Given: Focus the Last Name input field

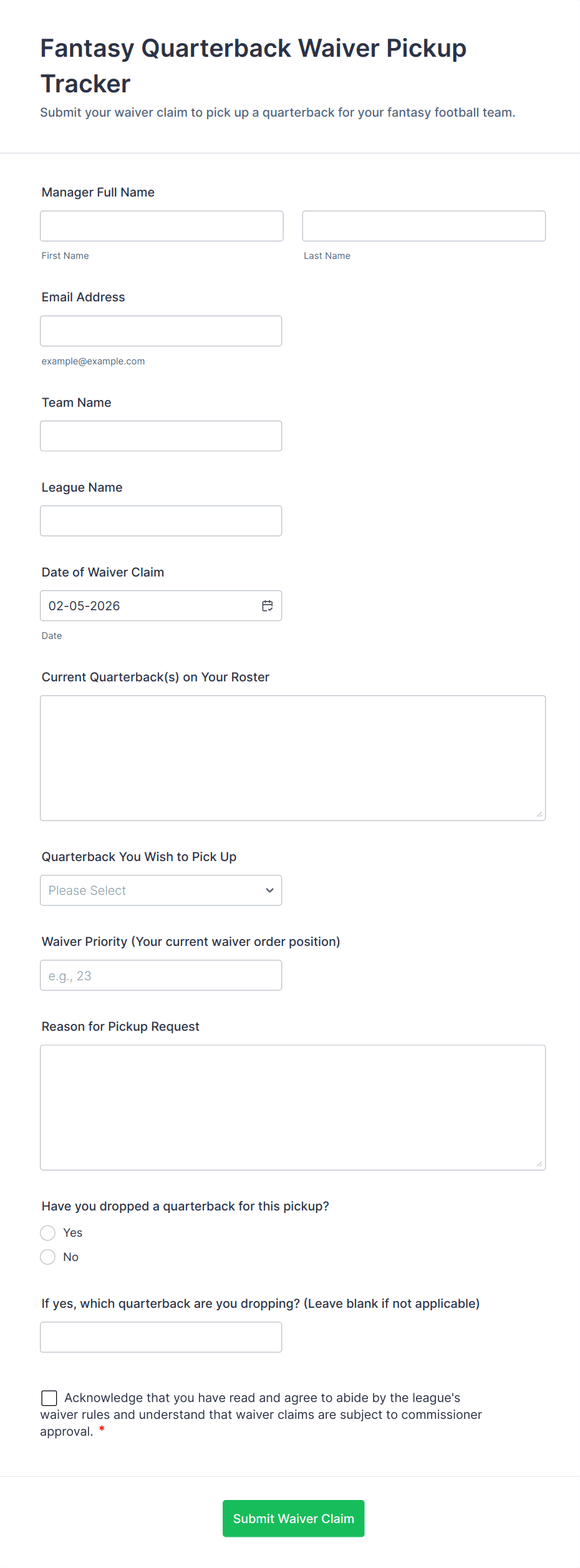Looking at the screenshot, I should tap(423, 226).
